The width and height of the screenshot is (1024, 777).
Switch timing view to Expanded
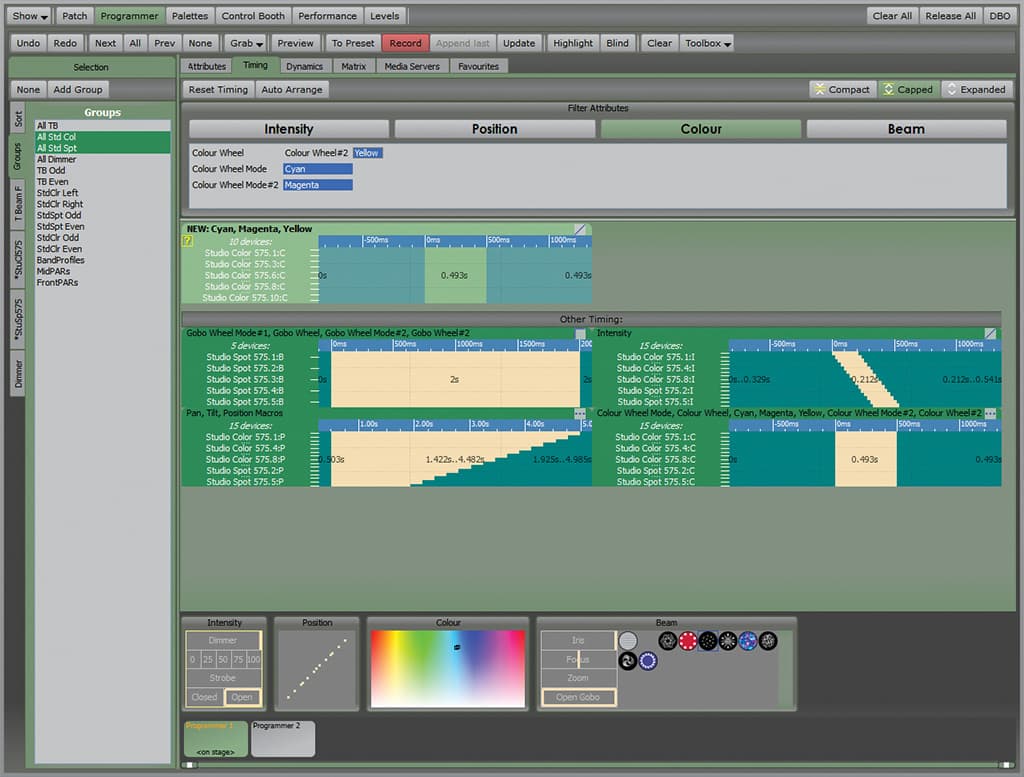(977, 89)
